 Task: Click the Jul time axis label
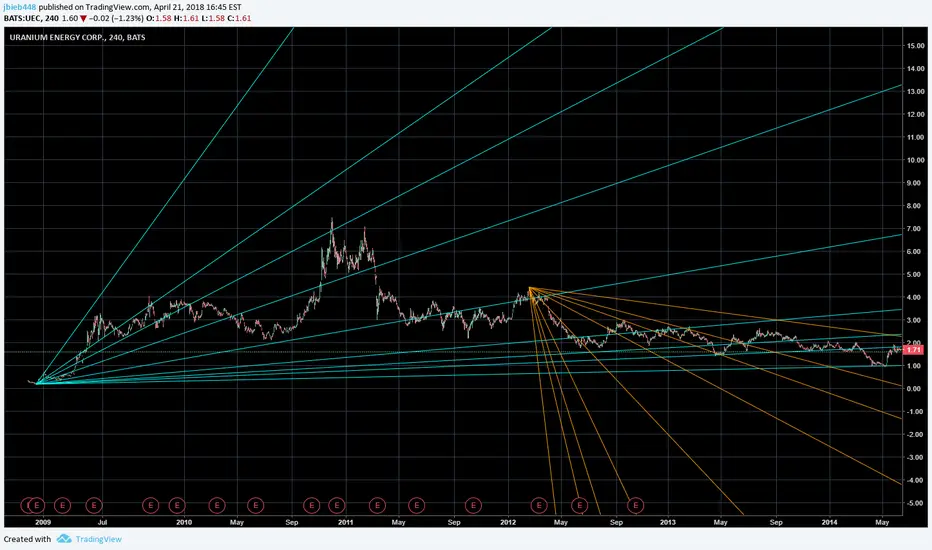[x=102, y=523]
